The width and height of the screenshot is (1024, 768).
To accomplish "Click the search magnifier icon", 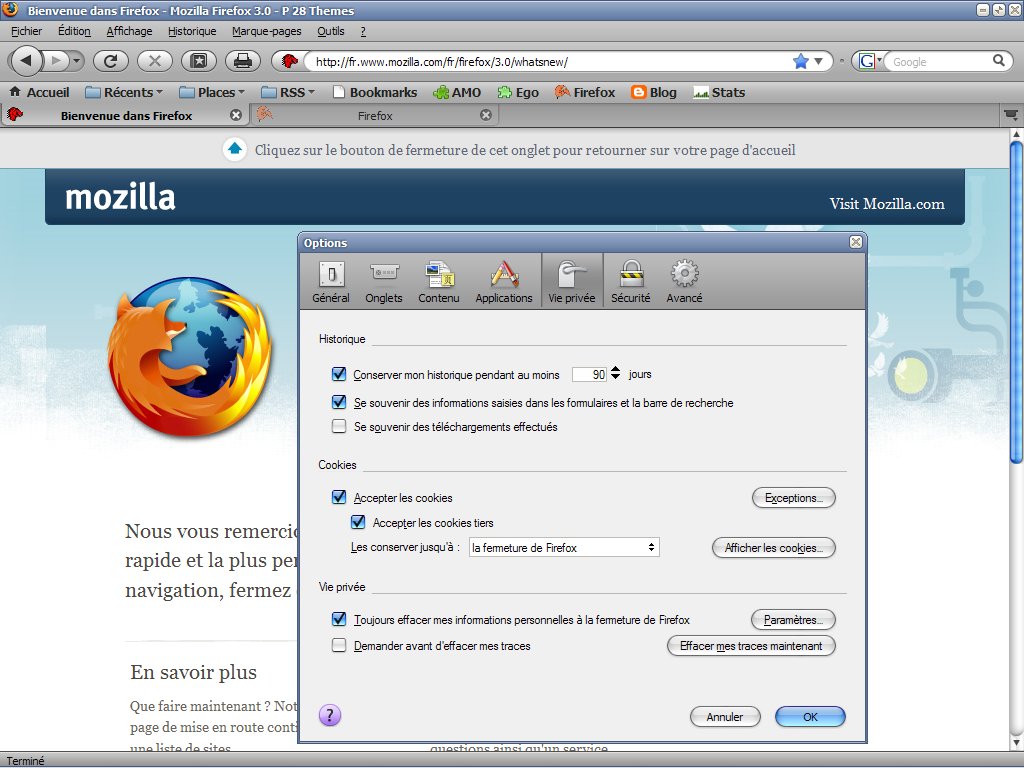I will 999,61.
